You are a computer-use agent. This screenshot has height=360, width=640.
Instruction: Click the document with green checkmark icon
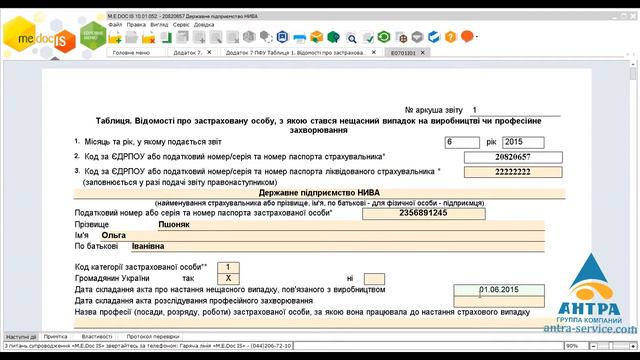tap(367, 38)
